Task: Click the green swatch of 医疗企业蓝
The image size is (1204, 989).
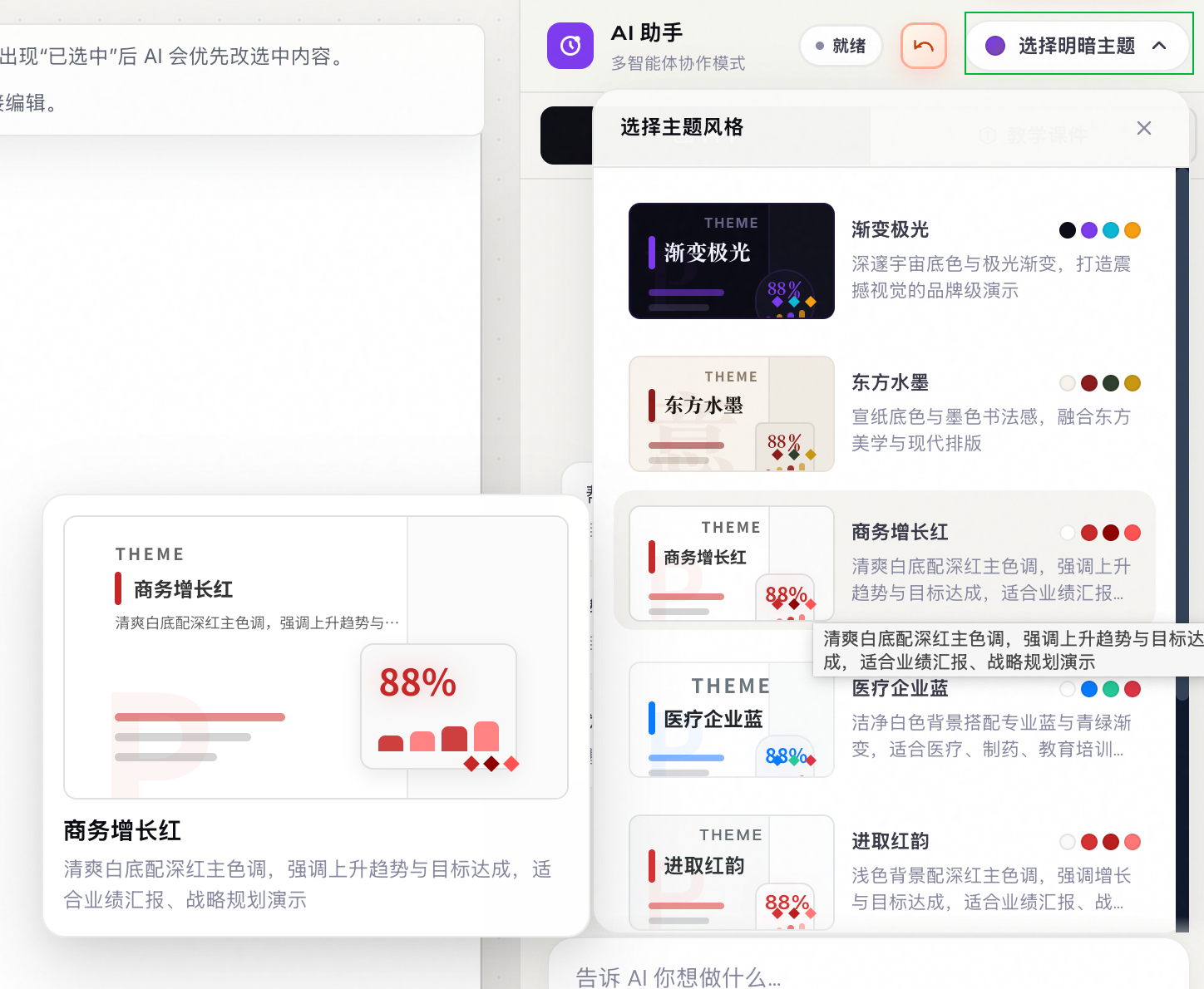Action: [1111, 689]
